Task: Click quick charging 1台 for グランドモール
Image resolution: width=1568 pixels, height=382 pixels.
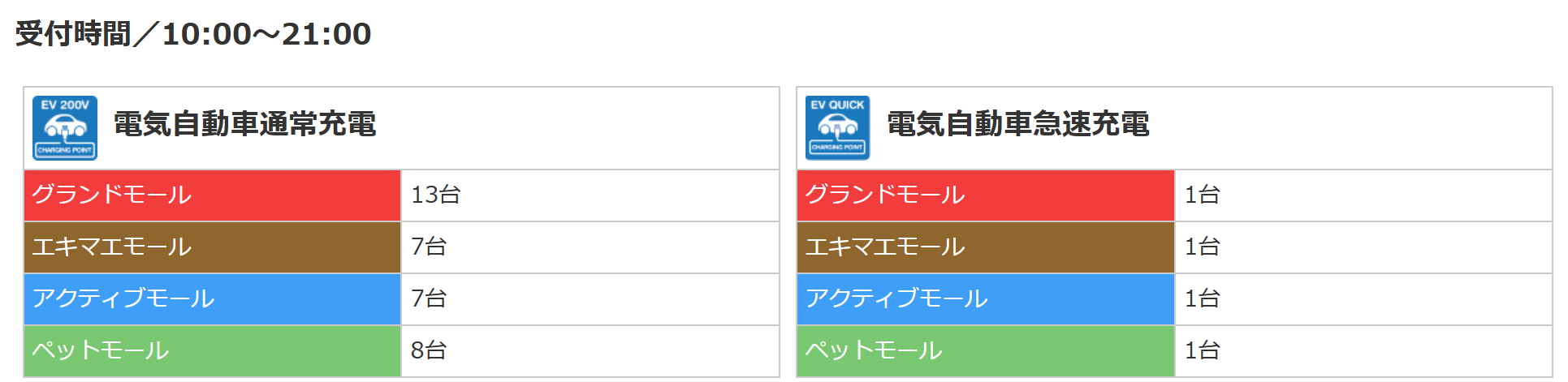Action: (x=1202, y=195)
